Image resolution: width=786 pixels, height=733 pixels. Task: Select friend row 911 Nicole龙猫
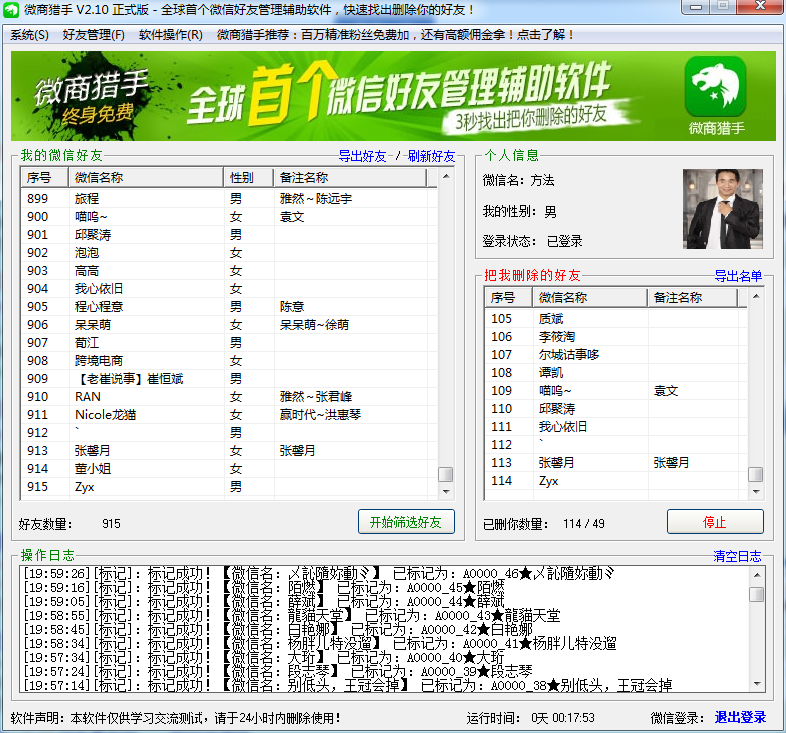[229, 415]
